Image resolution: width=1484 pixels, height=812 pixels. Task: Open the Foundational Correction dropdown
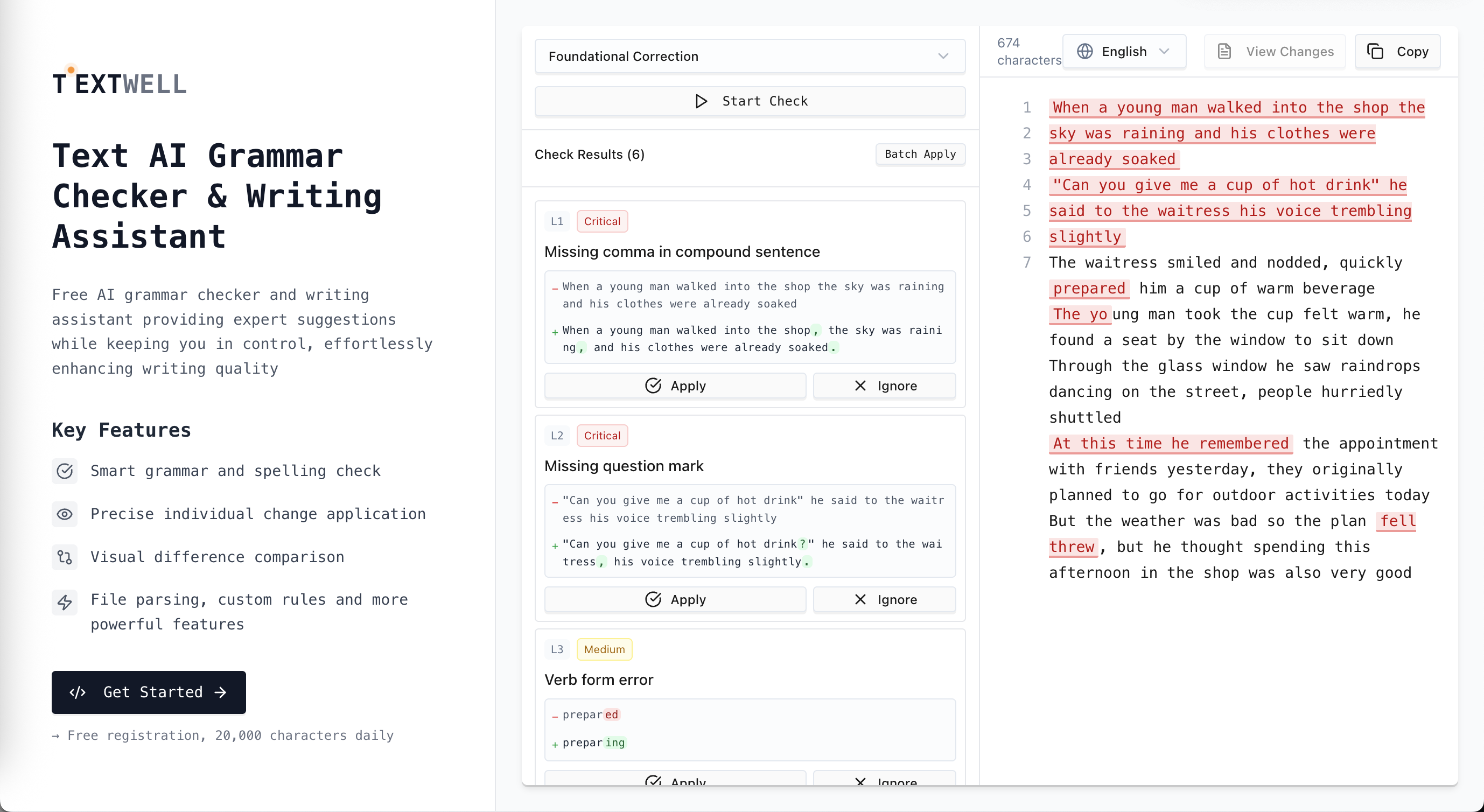750,57
